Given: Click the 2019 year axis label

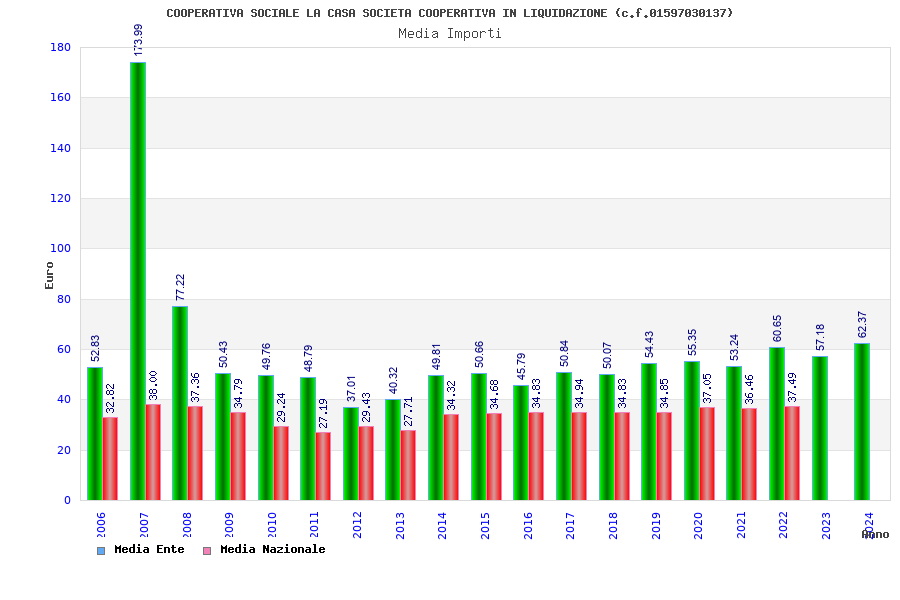Looking at the screenshot, I should [656, 525].
